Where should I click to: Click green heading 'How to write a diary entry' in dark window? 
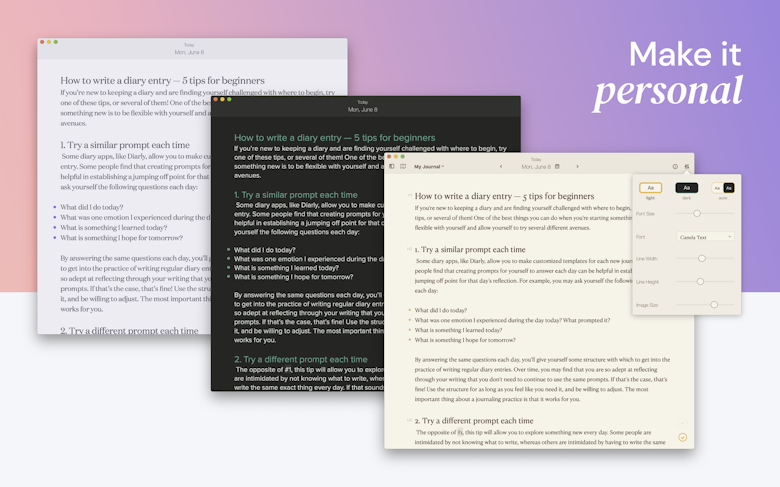pos(334,138)
